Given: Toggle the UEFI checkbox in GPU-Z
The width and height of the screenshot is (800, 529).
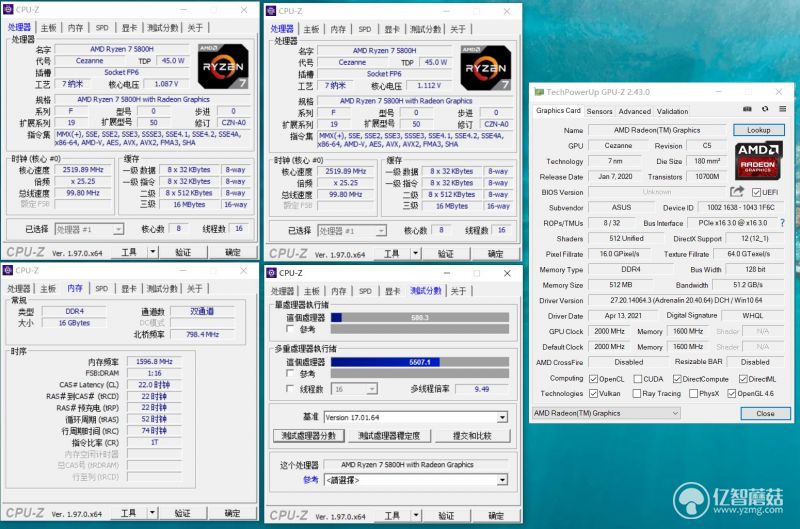Looking at the screenshot, I should click(x=756, y=192).
